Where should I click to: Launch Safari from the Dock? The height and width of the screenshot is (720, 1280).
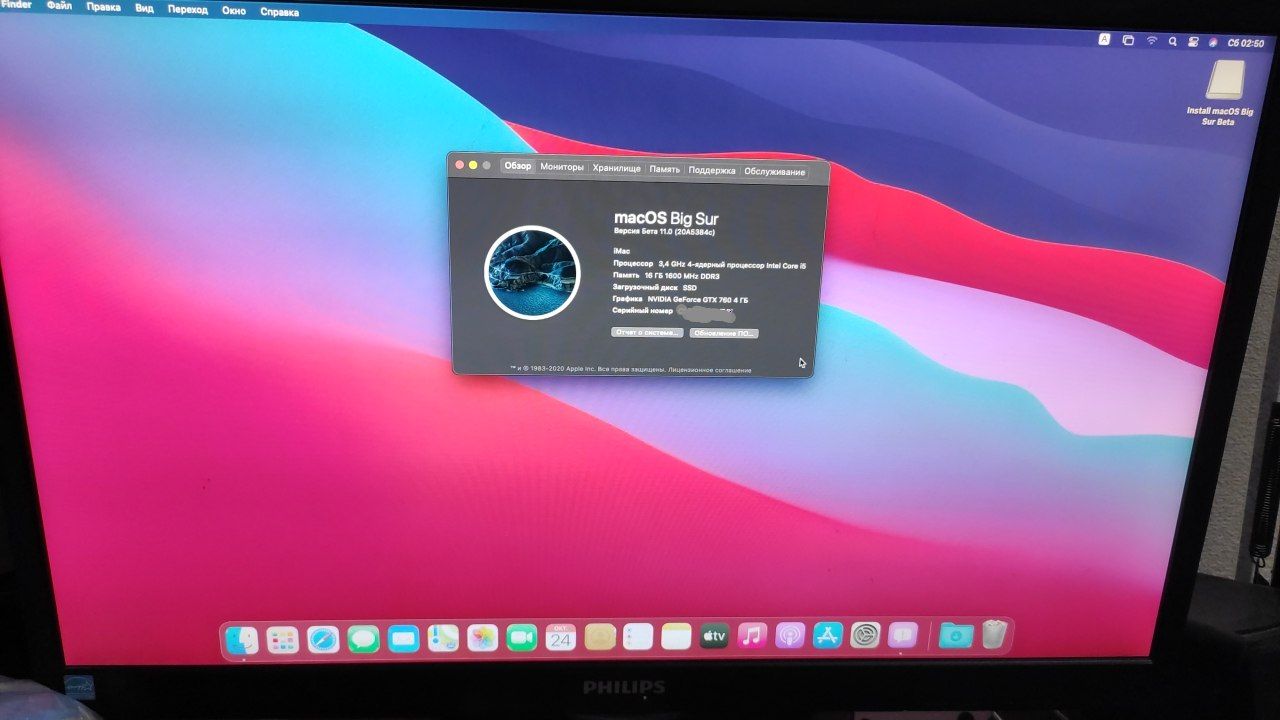pos(323,639)
